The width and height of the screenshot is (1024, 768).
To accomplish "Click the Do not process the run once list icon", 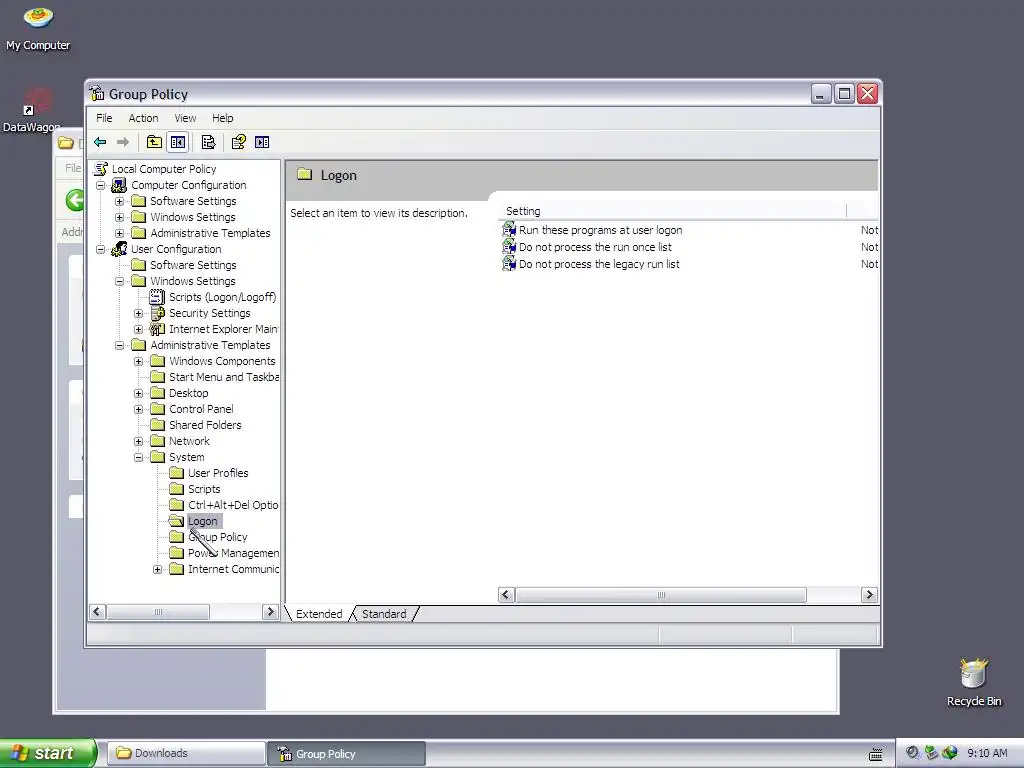I will pos(509,247).
